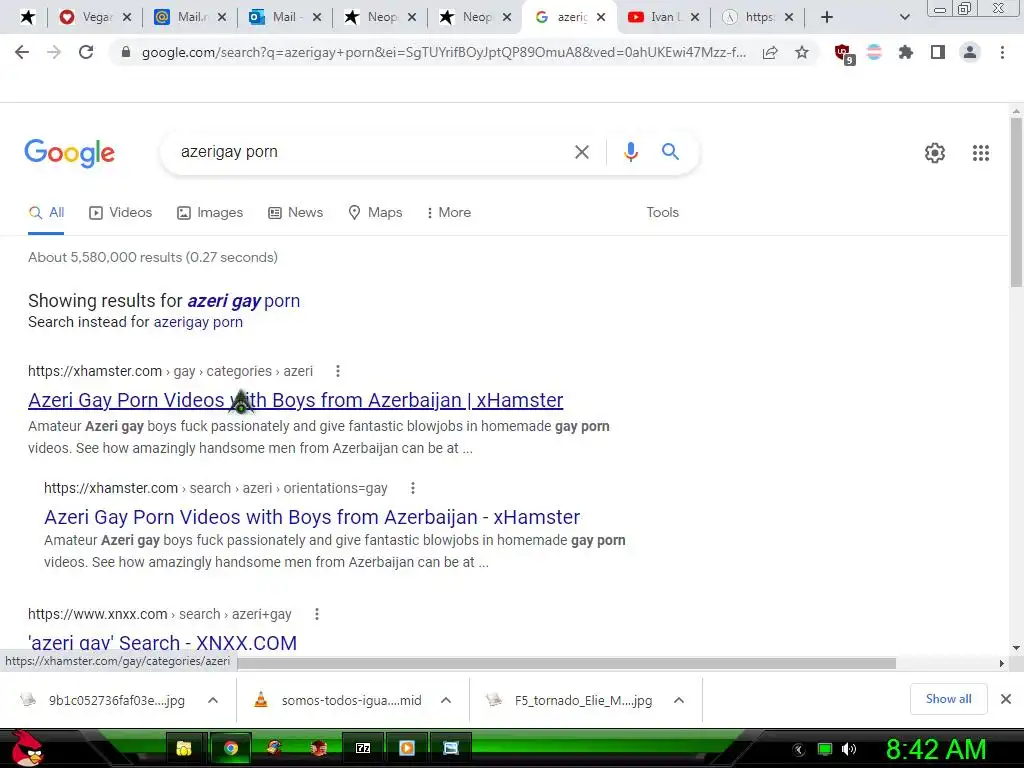Start a voice search with the microphone
Screen dimensions: 1024x768
(x=630, y=152)
